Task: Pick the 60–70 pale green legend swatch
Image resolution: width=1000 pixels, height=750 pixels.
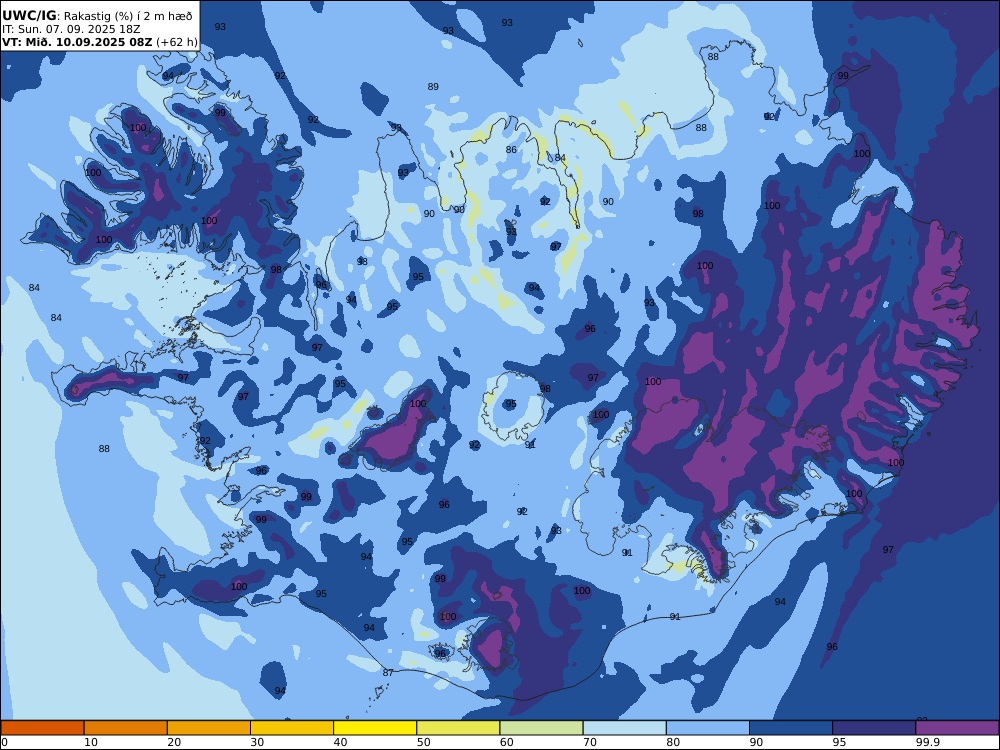Action: (541, 728)
